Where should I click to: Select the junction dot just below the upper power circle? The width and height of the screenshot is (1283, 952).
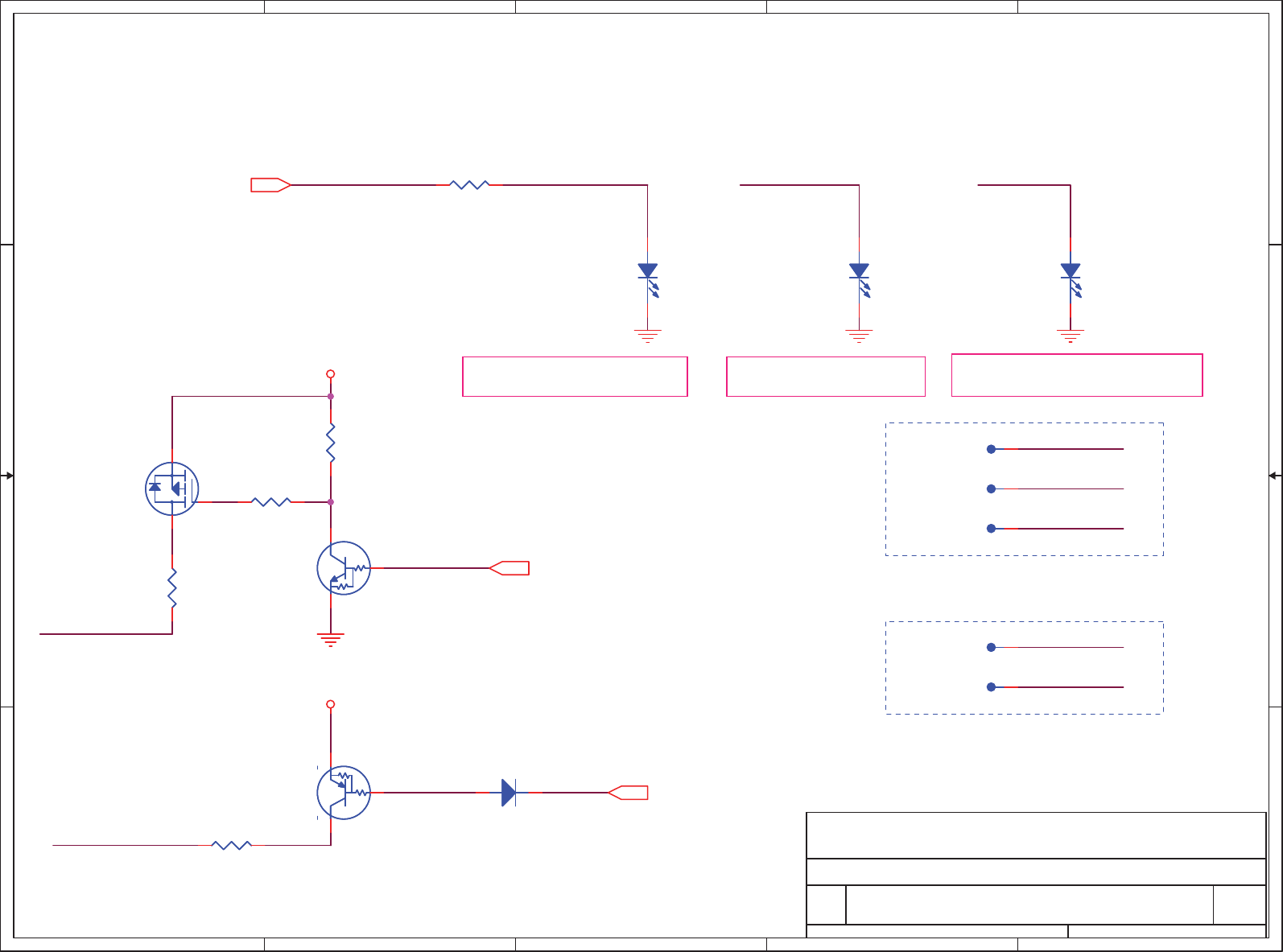click(x=331, y=396)
